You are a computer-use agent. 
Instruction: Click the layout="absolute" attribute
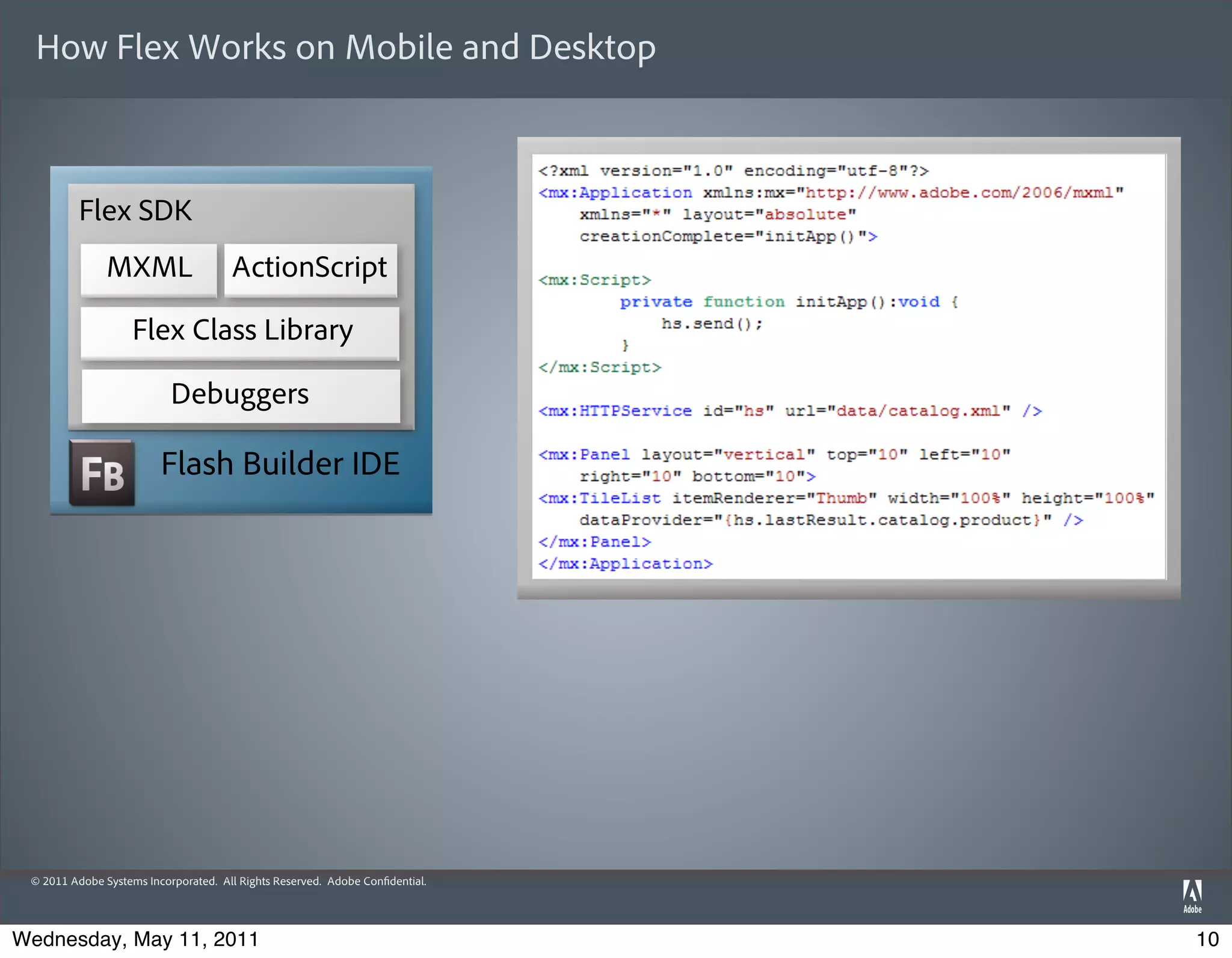[x=769, y=215]
